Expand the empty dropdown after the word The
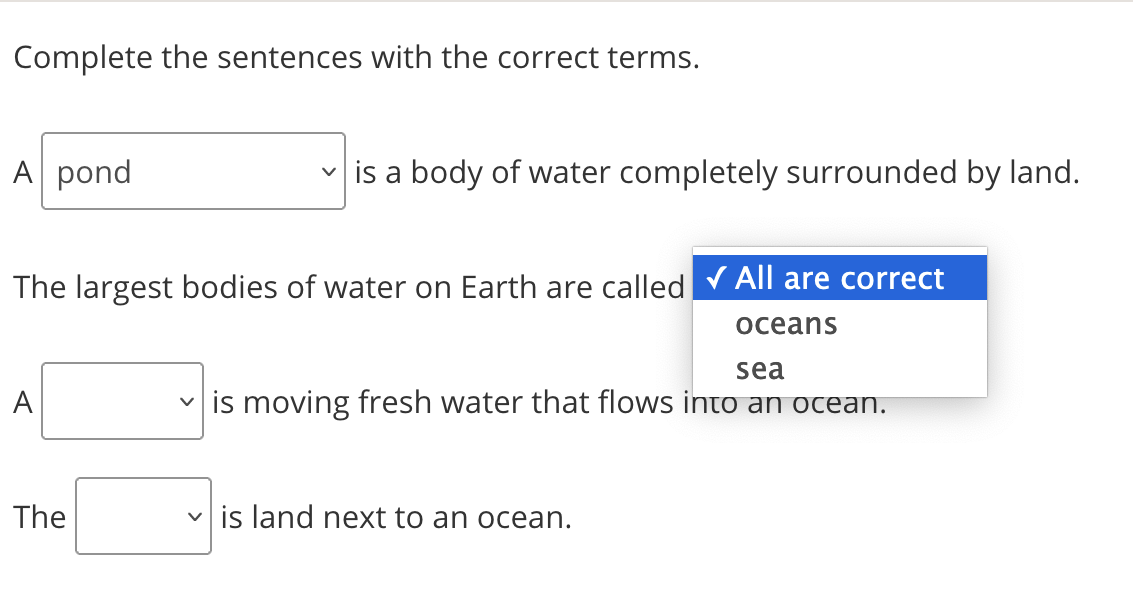The image size is (1133, 601). click(x=143, y=517)
